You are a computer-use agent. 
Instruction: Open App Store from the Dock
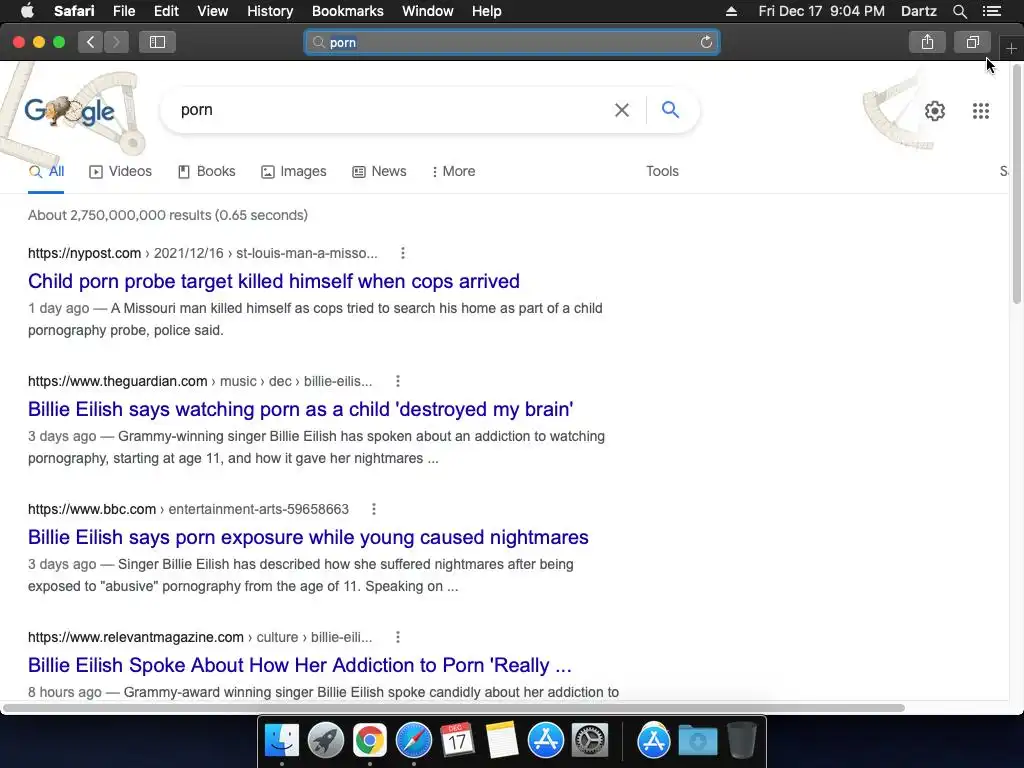(545, 741)
